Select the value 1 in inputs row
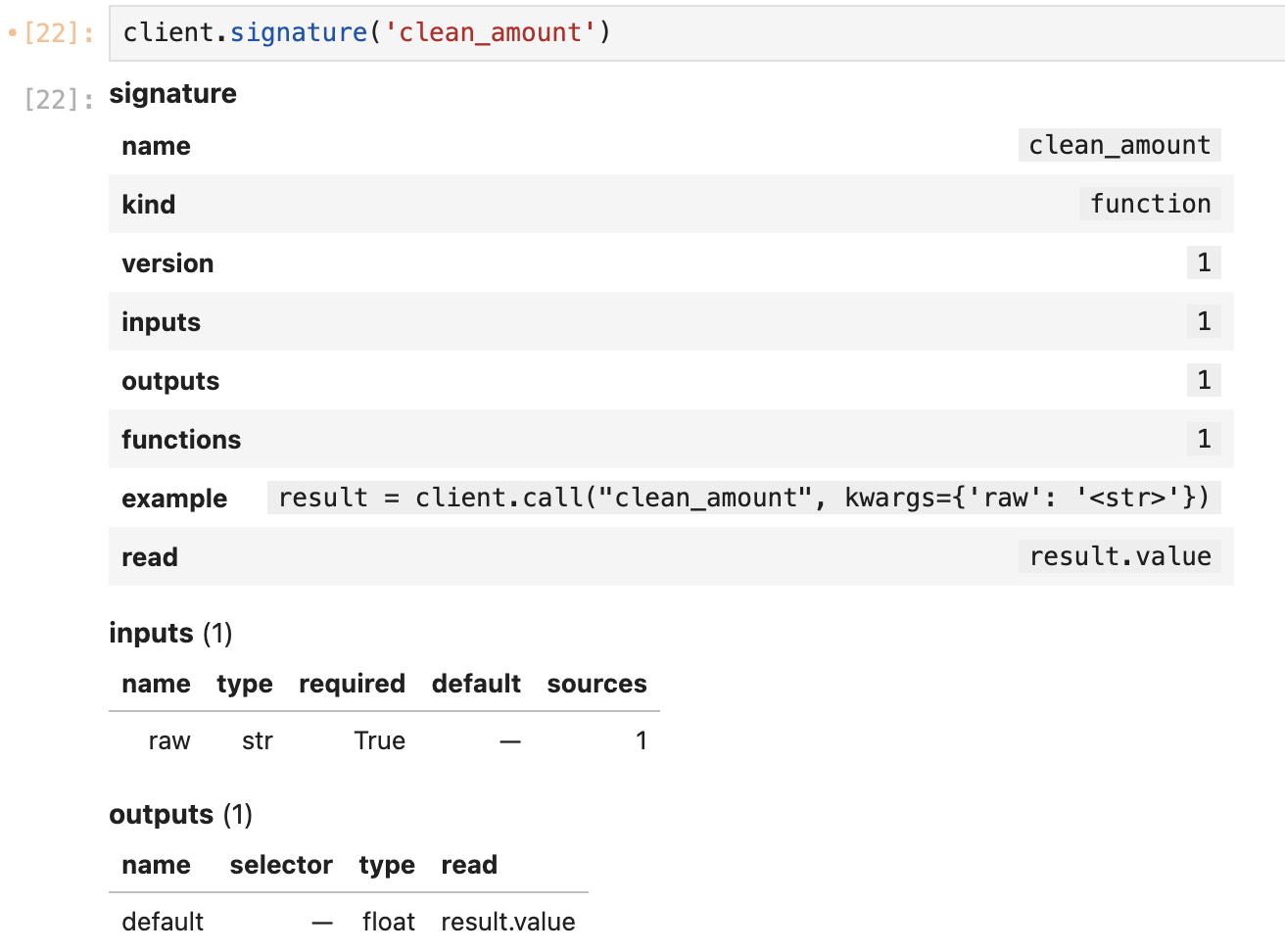 tap(1204, 321)
